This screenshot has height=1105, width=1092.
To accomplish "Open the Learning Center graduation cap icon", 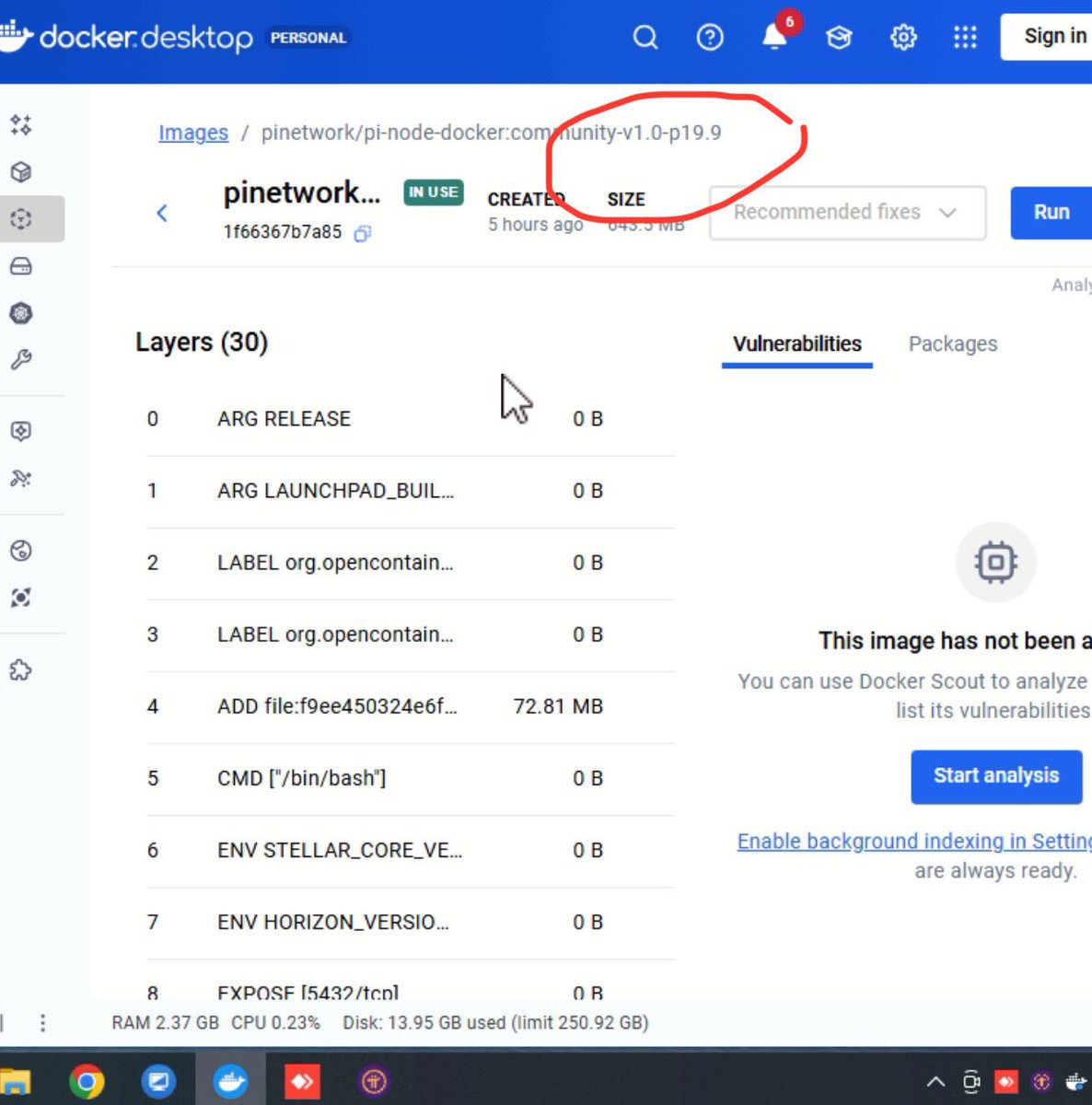I will 839,37.
